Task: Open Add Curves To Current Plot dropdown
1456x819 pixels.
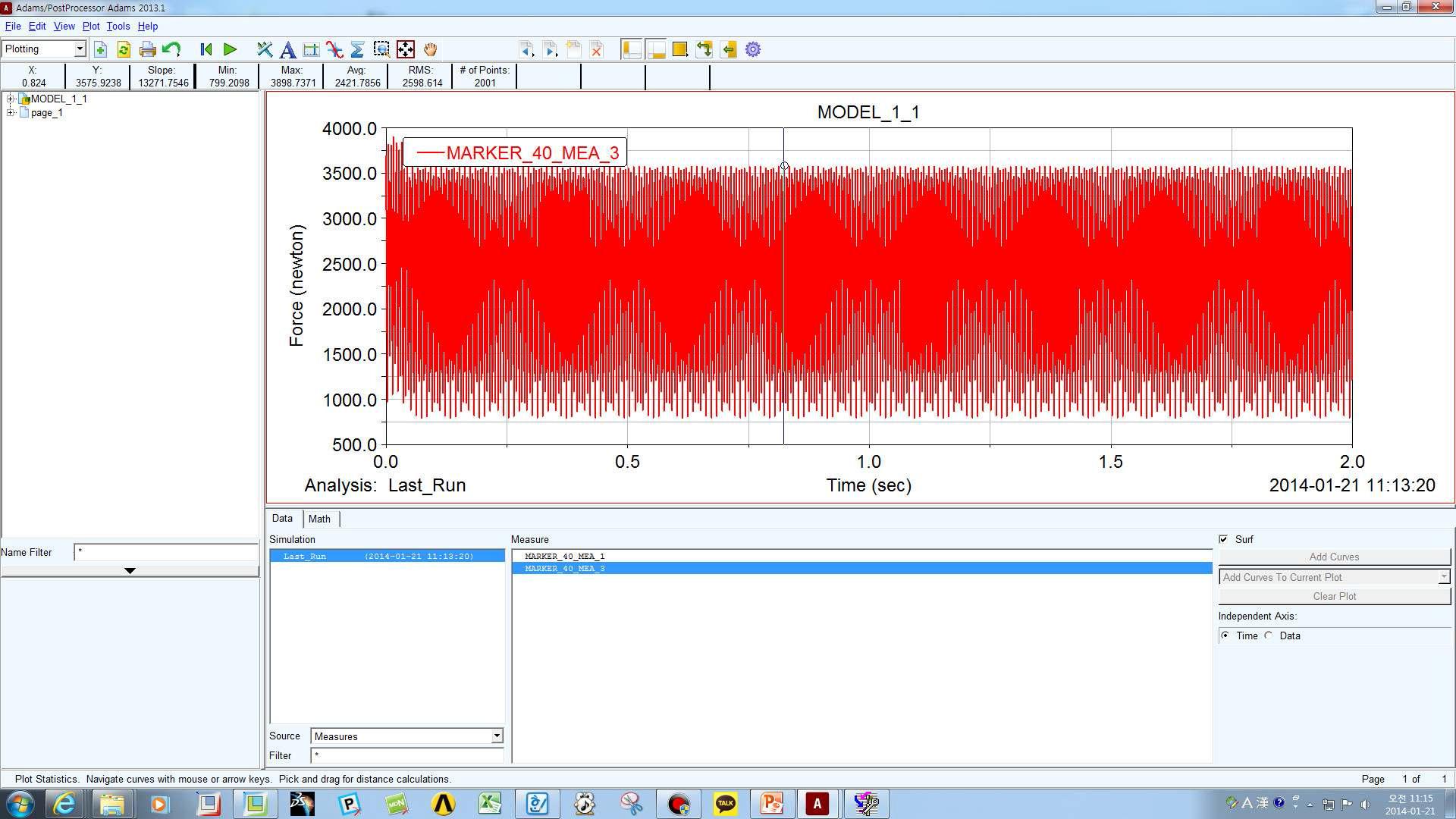Action: [x=1334, y=577]
